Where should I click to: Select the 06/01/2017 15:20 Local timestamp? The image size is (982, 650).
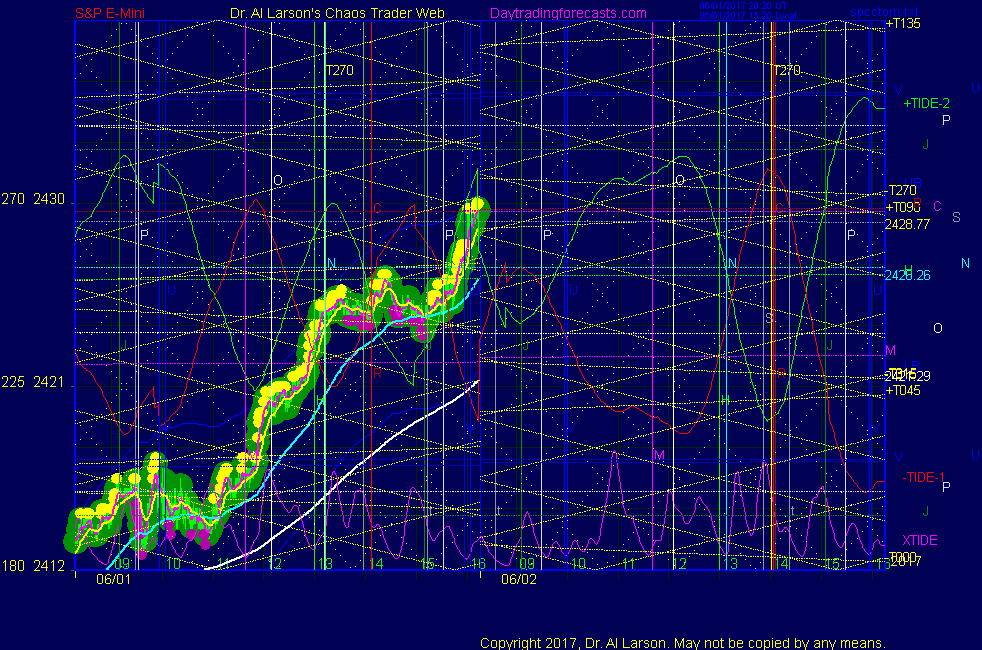748,16
